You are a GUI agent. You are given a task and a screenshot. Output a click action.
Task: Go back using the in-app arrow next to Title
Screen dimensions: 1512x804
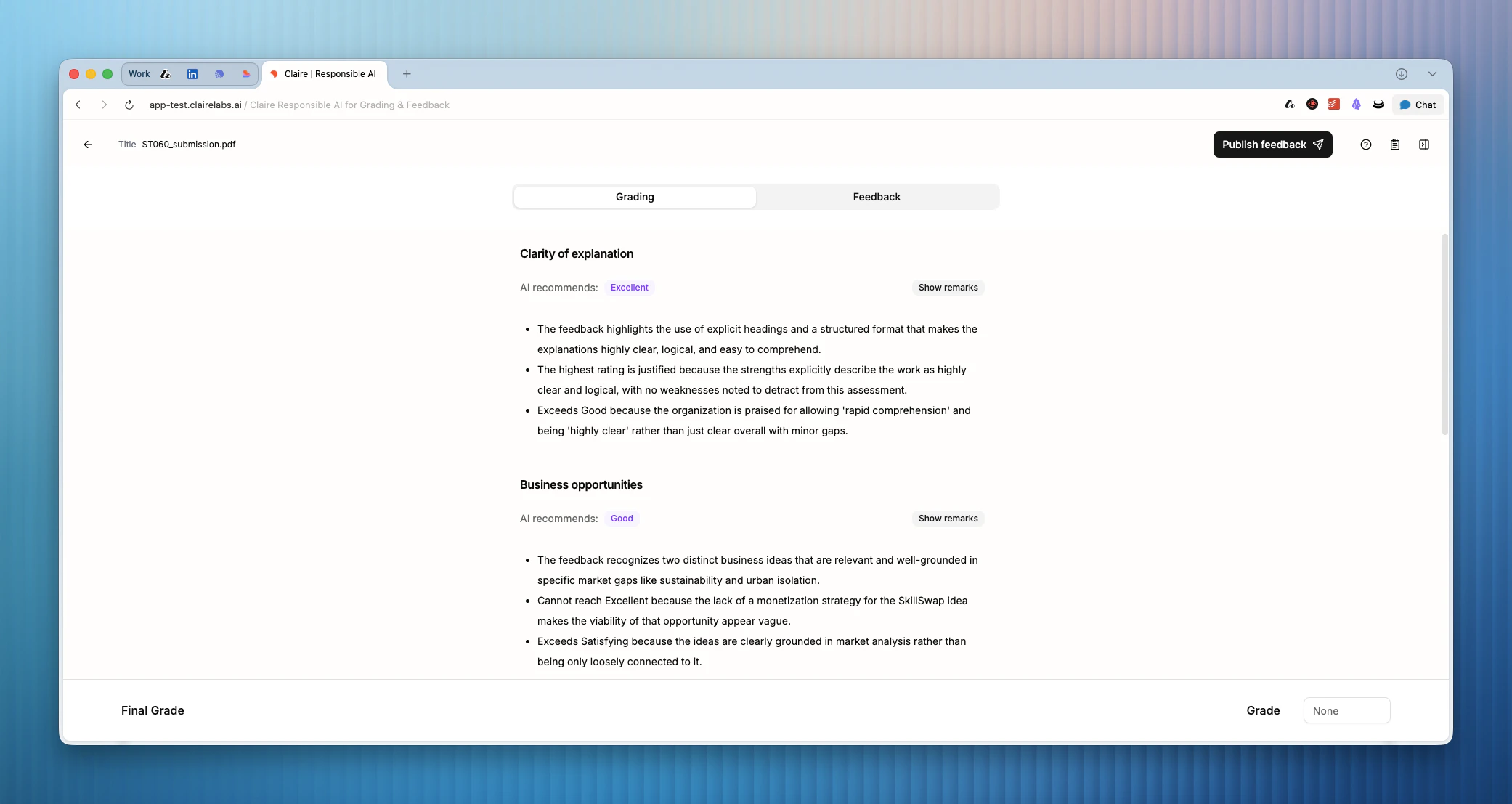click(x=88, y=145)
